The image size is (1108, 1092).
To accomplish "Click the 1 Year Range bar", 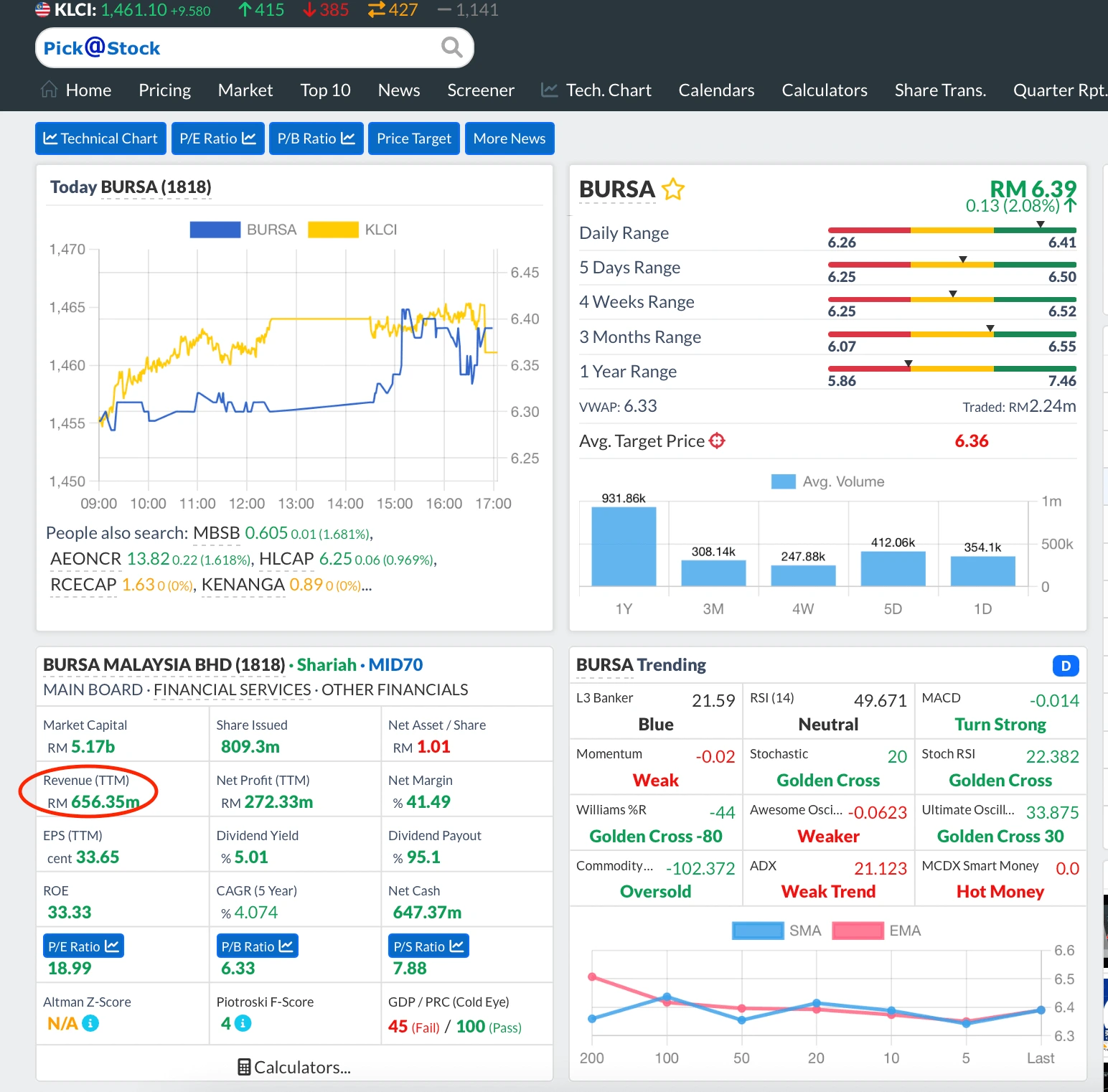I will click(952, 369).
